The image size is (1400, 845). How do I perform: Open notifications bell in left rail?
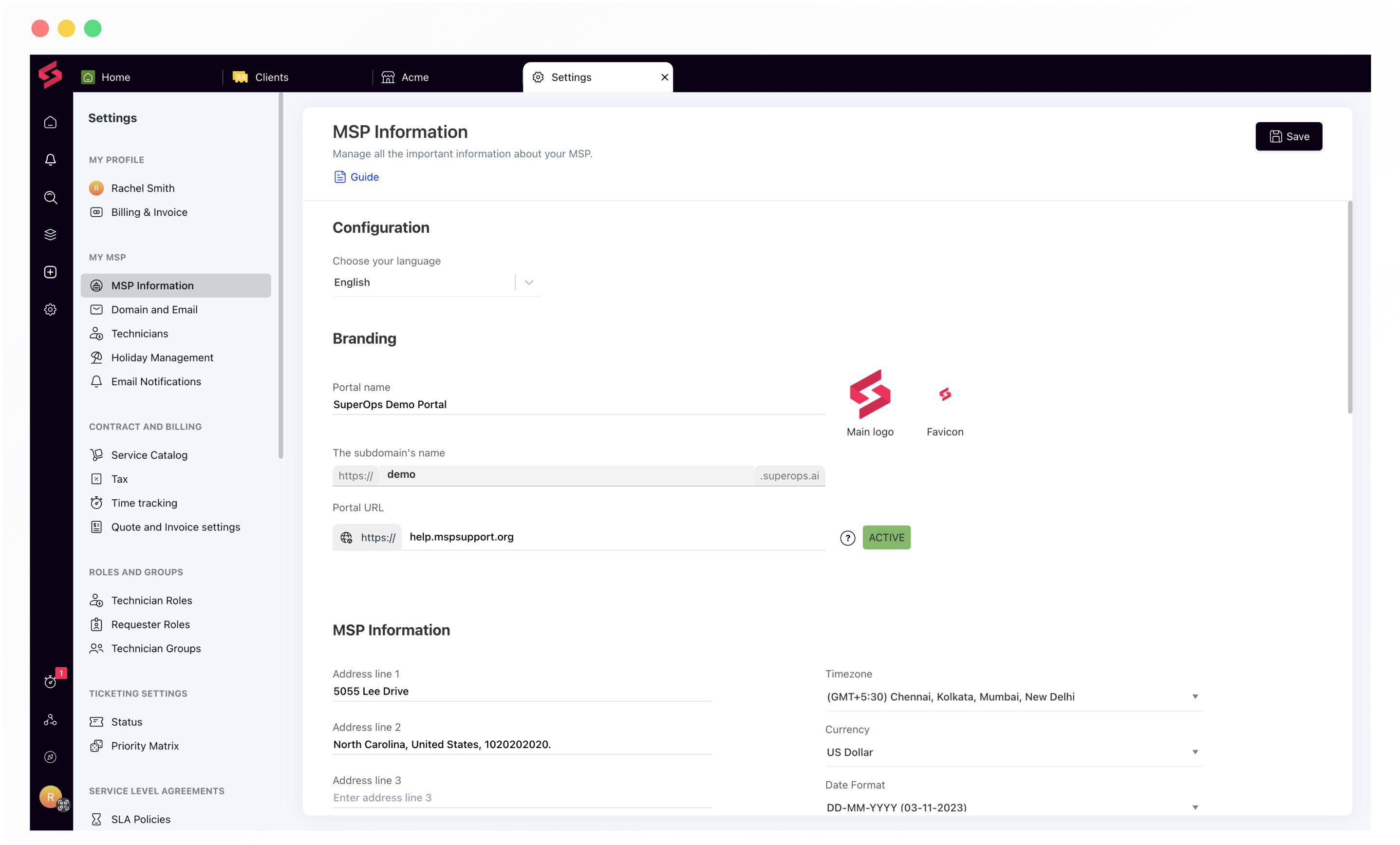point(51,160)
